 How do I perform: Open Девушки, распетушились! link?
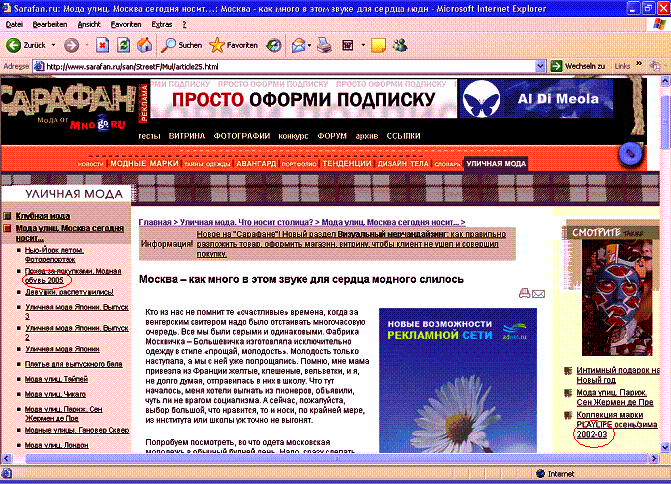(x=69, y=292)
